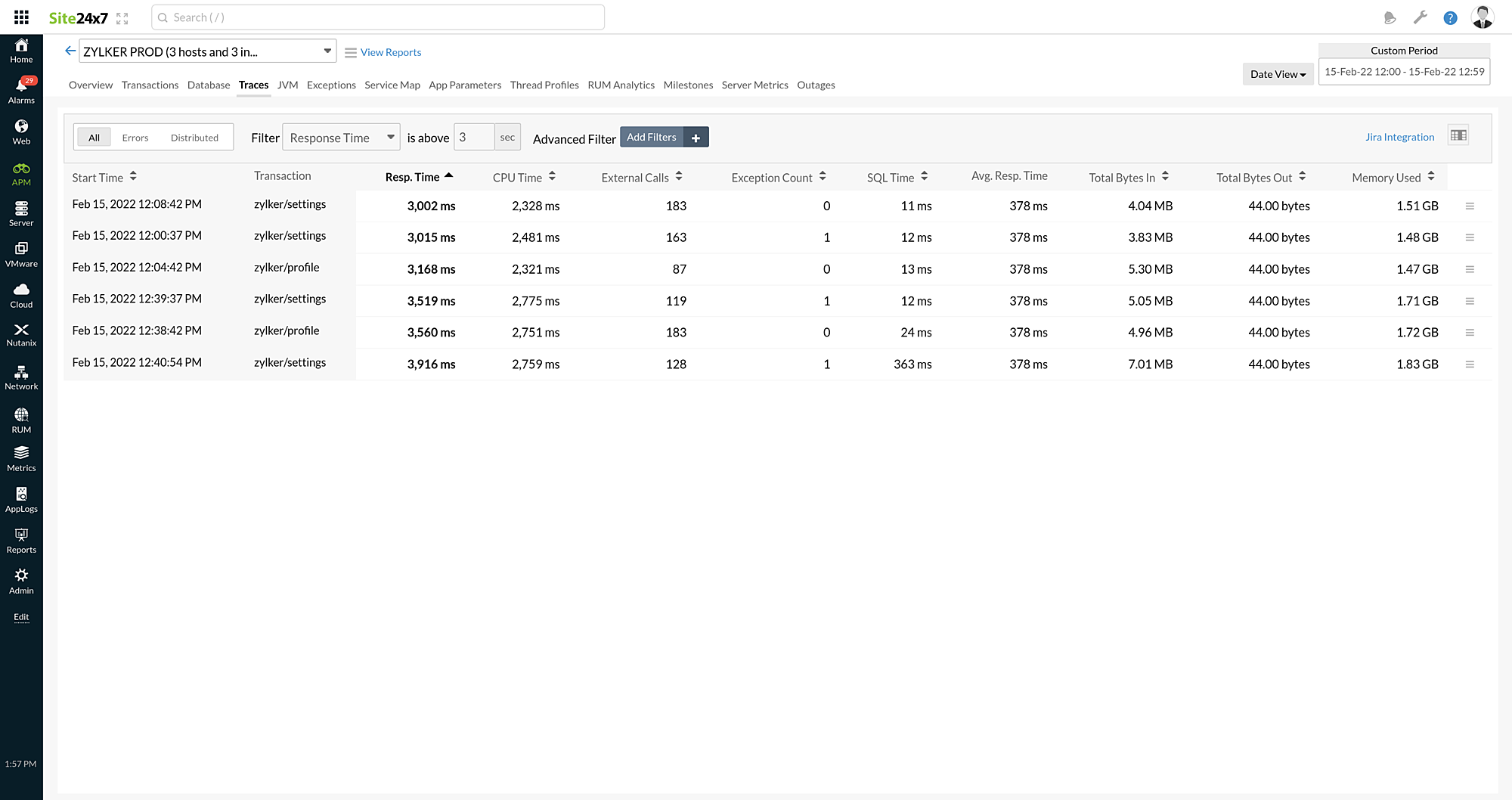
Task: Switch to the Thread Profiles tab
Action: pos(544,85)
